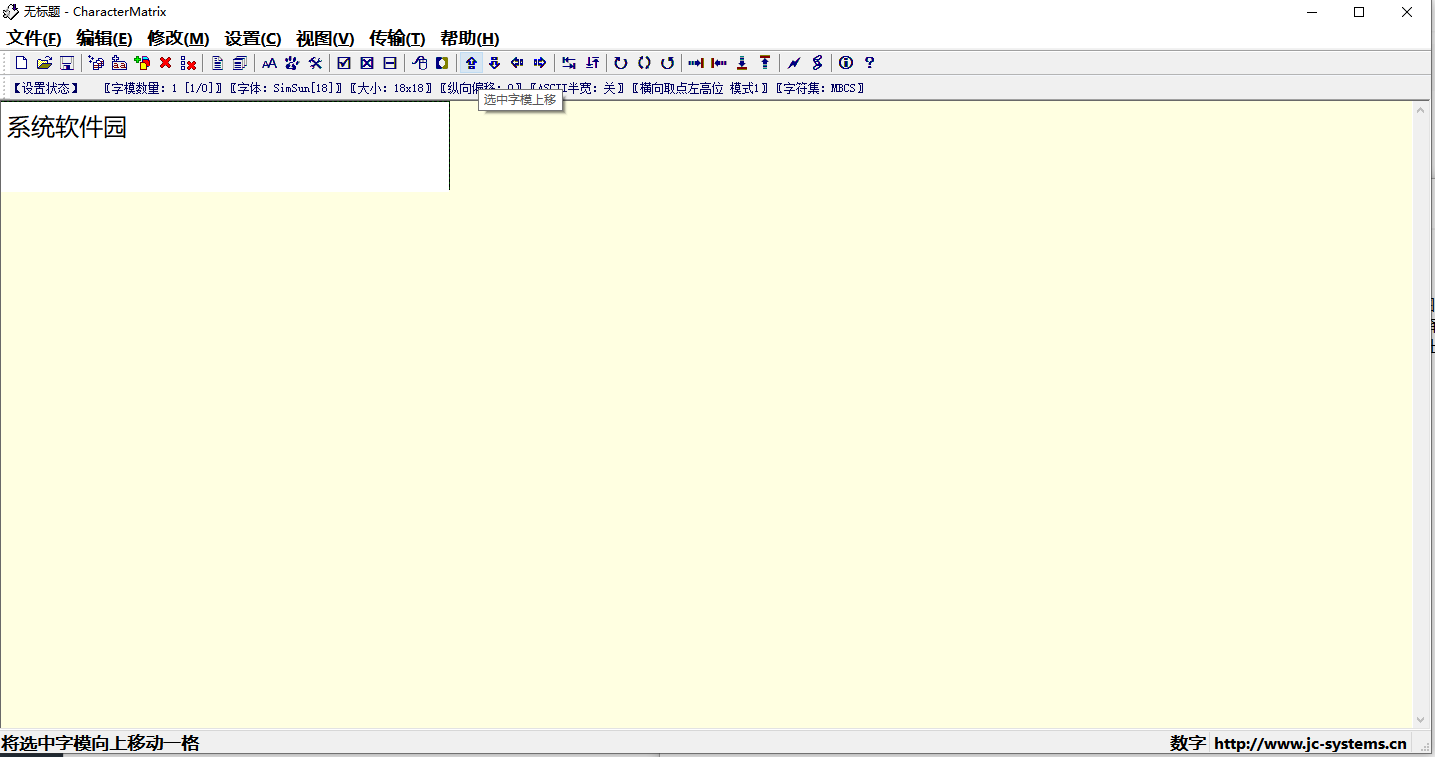Click the crossed box toolbar icon

[367, 63]
